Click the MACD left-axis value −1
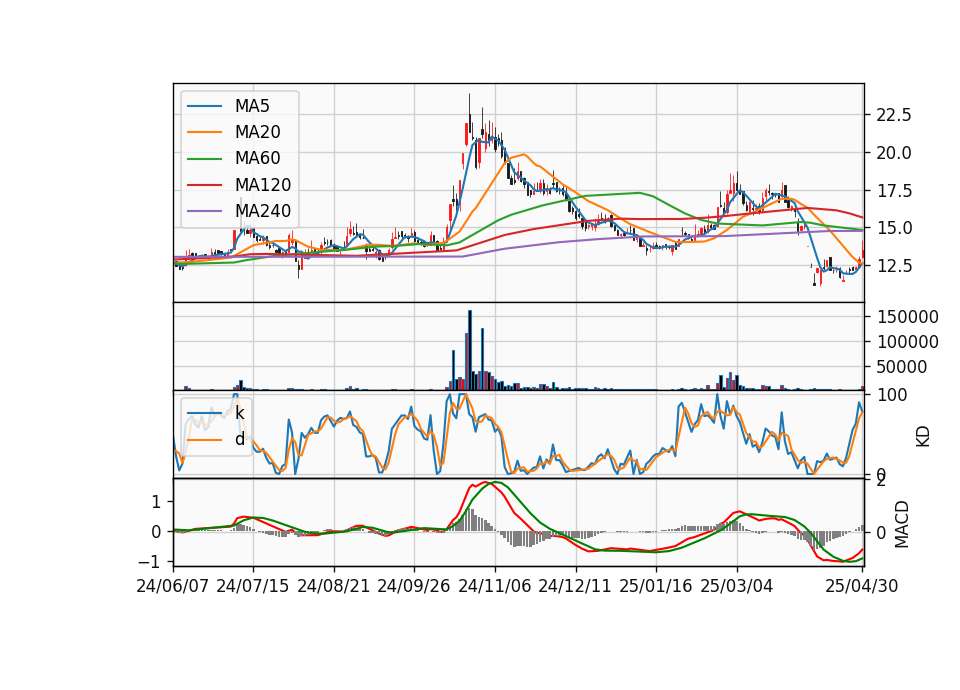This screenshot has height=690, width=960. coord(149,562)
